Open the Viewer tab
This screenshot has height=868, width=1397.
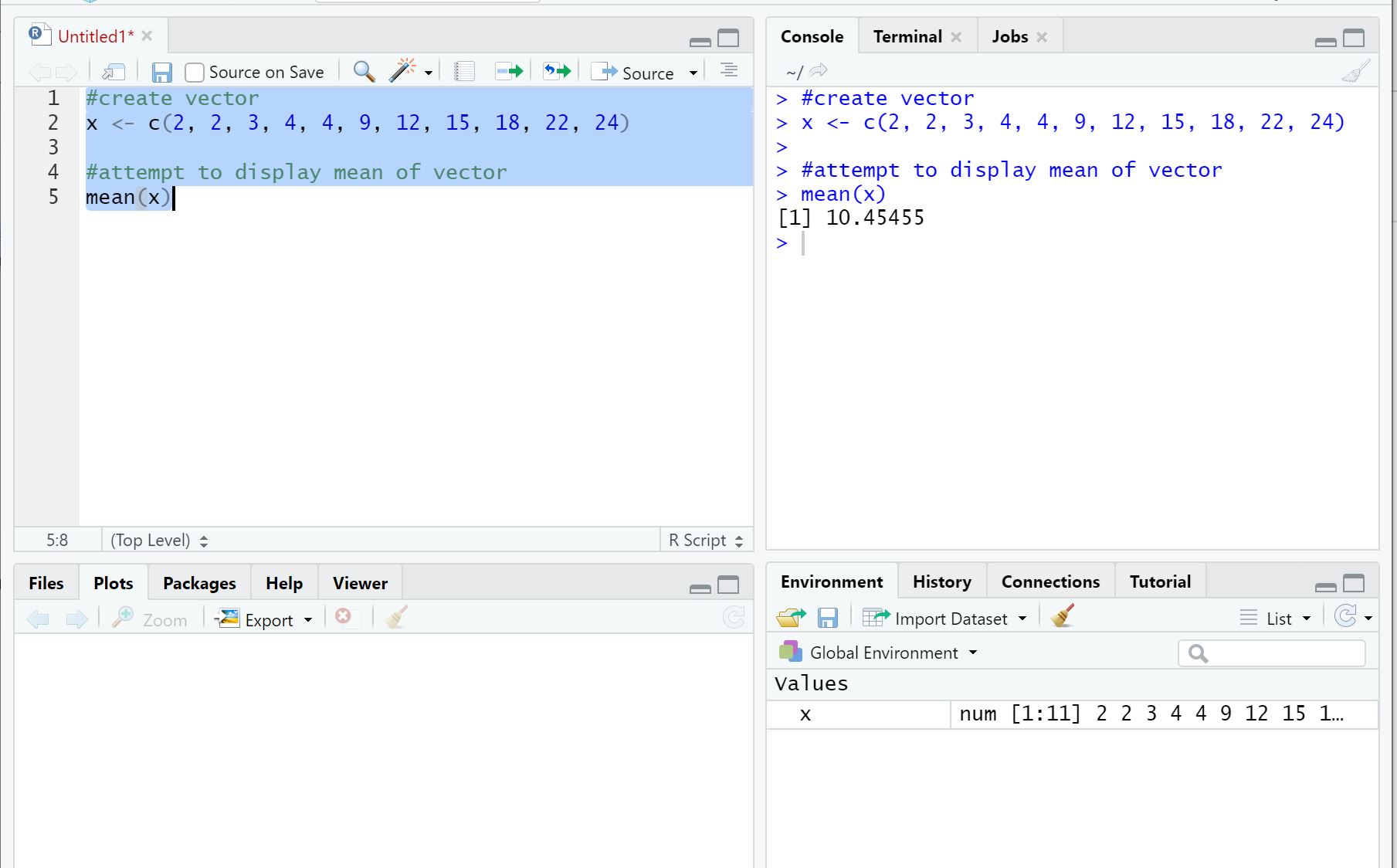[x=360, y=583]
